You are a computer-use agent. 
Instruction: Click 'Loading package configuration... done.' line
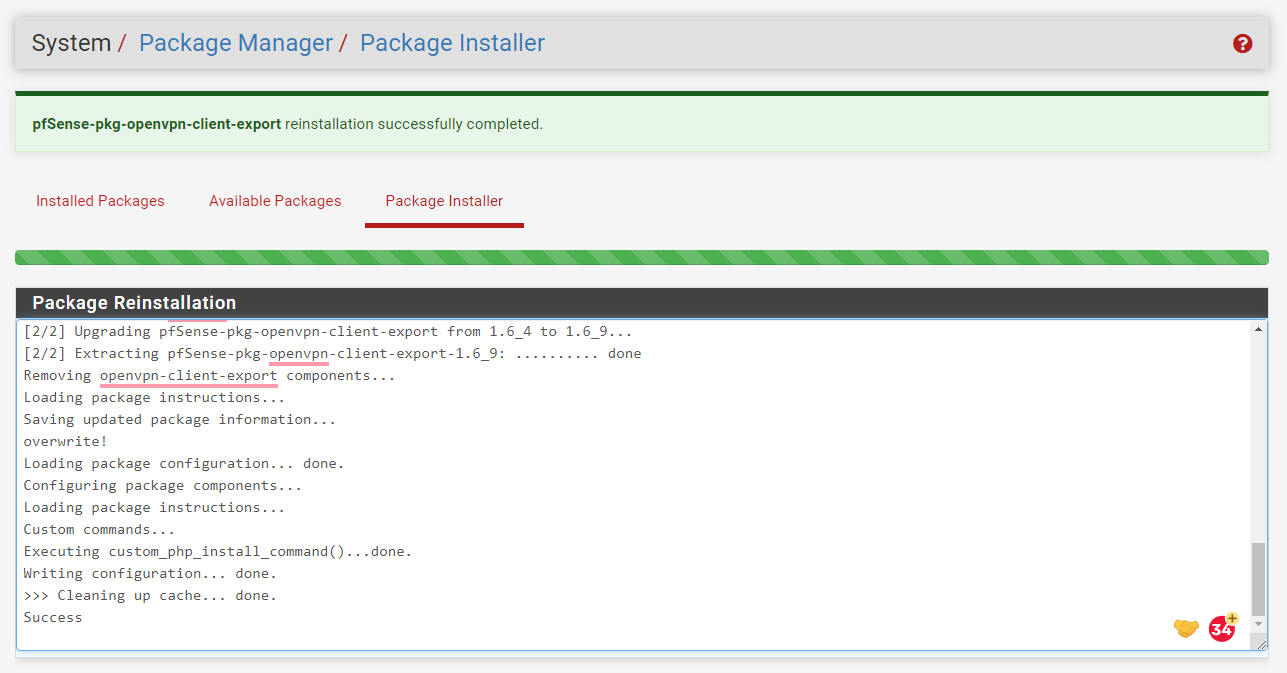pos(184,463)
